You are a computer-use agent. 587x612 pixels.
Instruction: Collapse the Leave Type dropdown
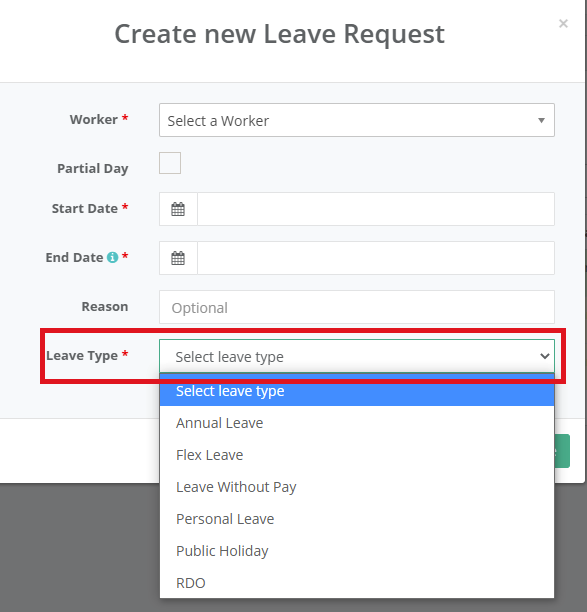pyautogui.click(x=357, y=356)
